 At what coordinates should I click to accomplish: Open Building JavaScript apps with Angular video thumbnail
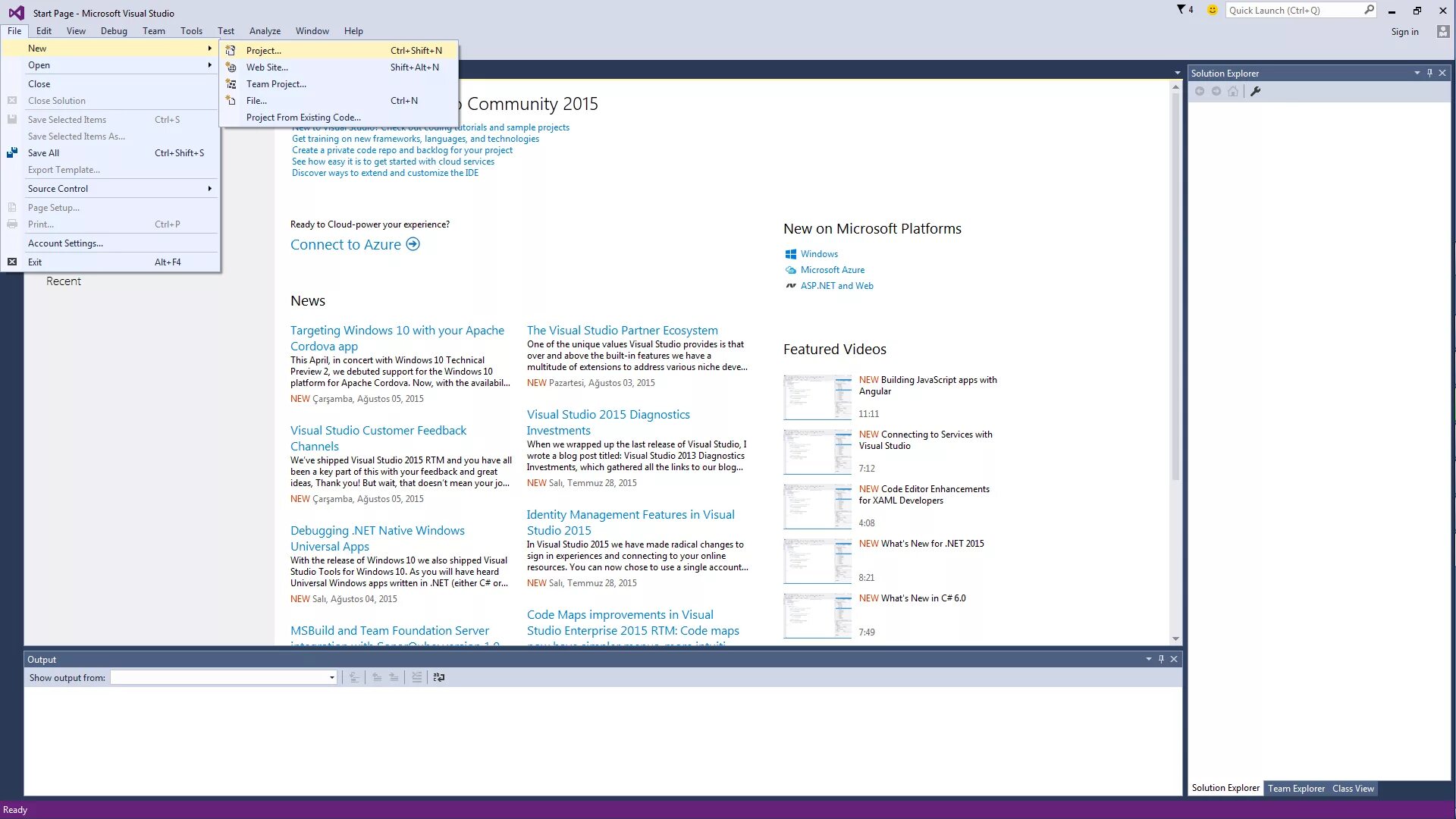tap(817, 397)
